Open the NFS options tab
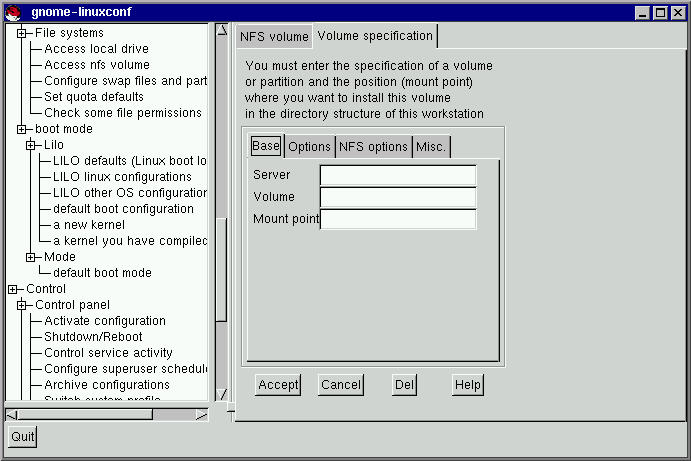 [x=373, y=147]
